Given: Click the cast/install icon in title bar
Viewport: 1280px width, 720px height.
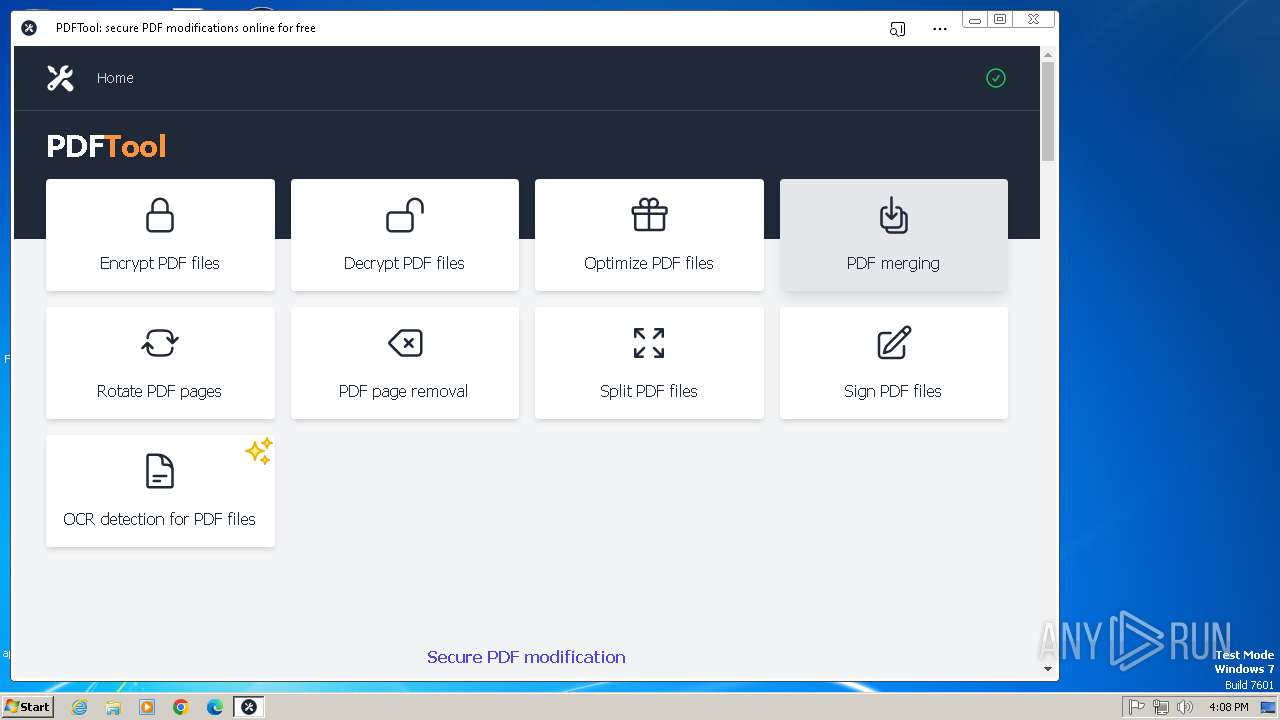Looking at the screenshot, I should (x=897, y=29).
